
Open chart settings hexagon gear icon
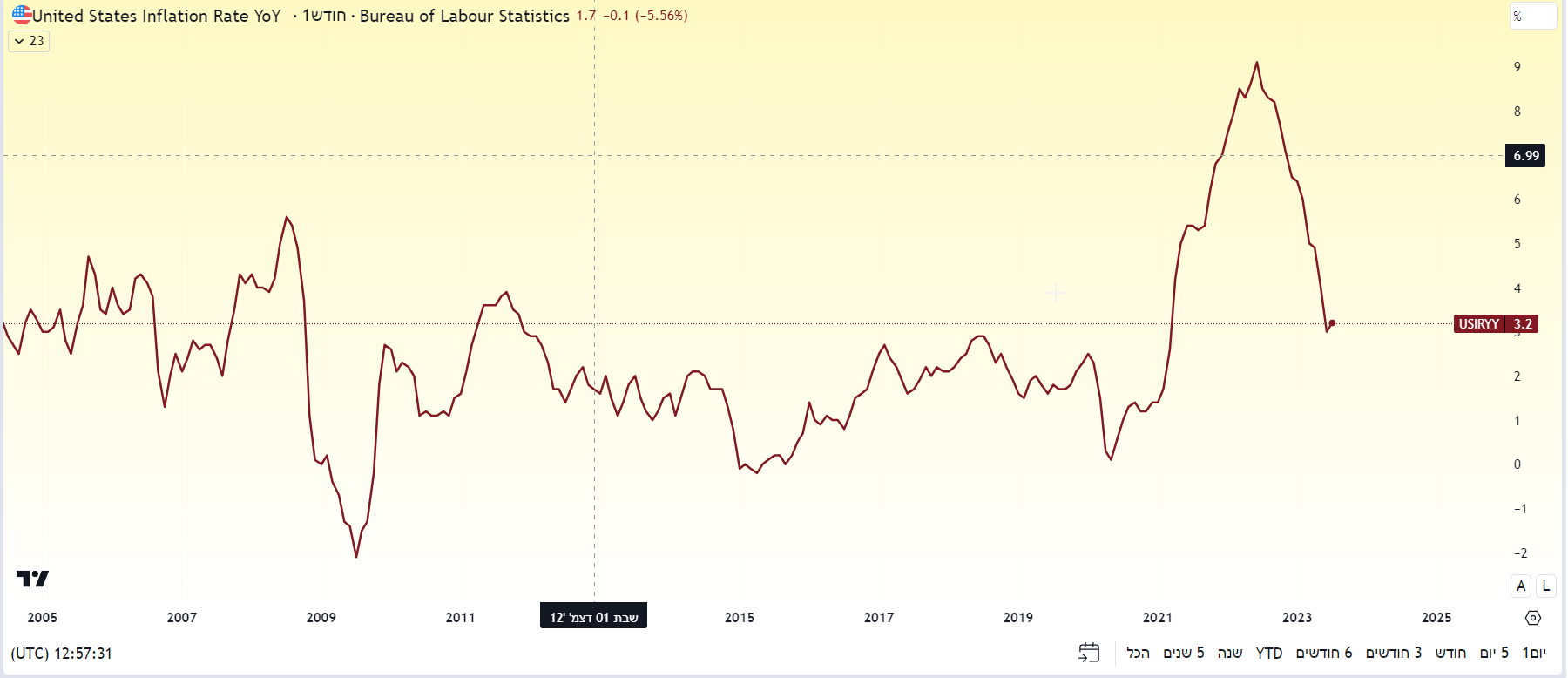[1533, 618]
